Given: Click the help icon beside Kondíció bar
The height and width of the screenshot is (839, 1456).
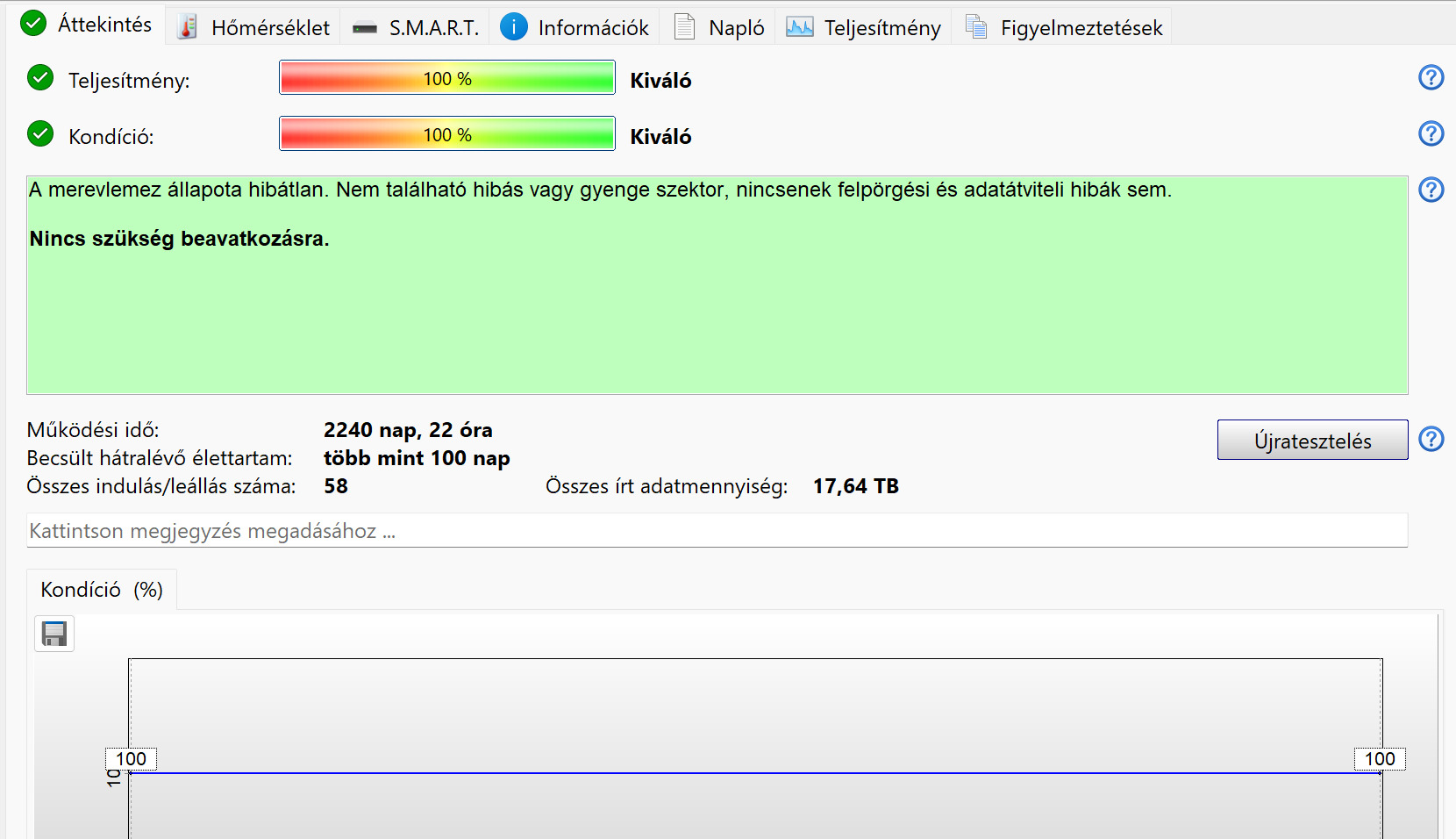Looking at the screenshot, I should tap(1431, 133).
